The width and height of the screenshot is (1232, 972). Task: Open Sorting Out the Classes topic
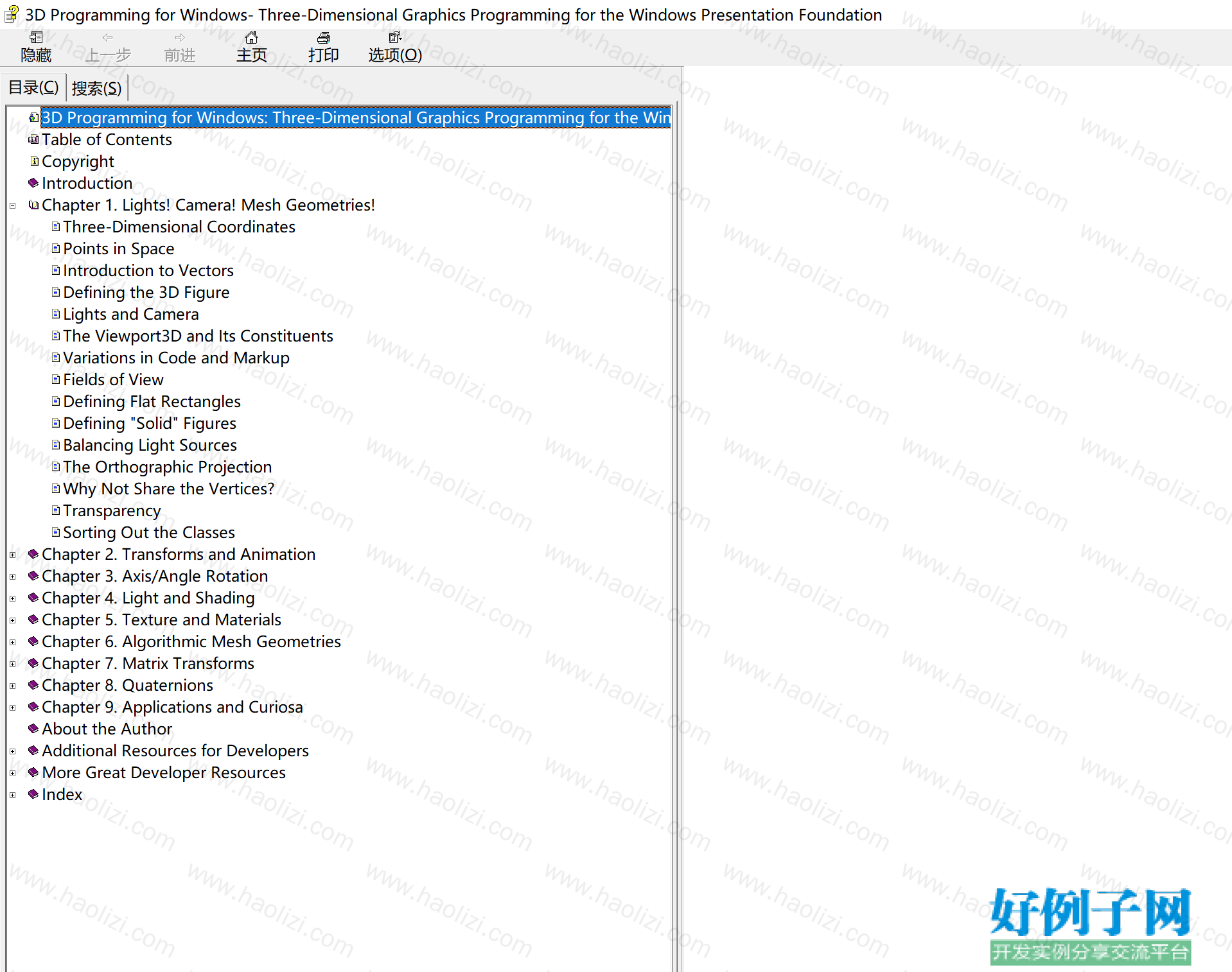point(149,532)
